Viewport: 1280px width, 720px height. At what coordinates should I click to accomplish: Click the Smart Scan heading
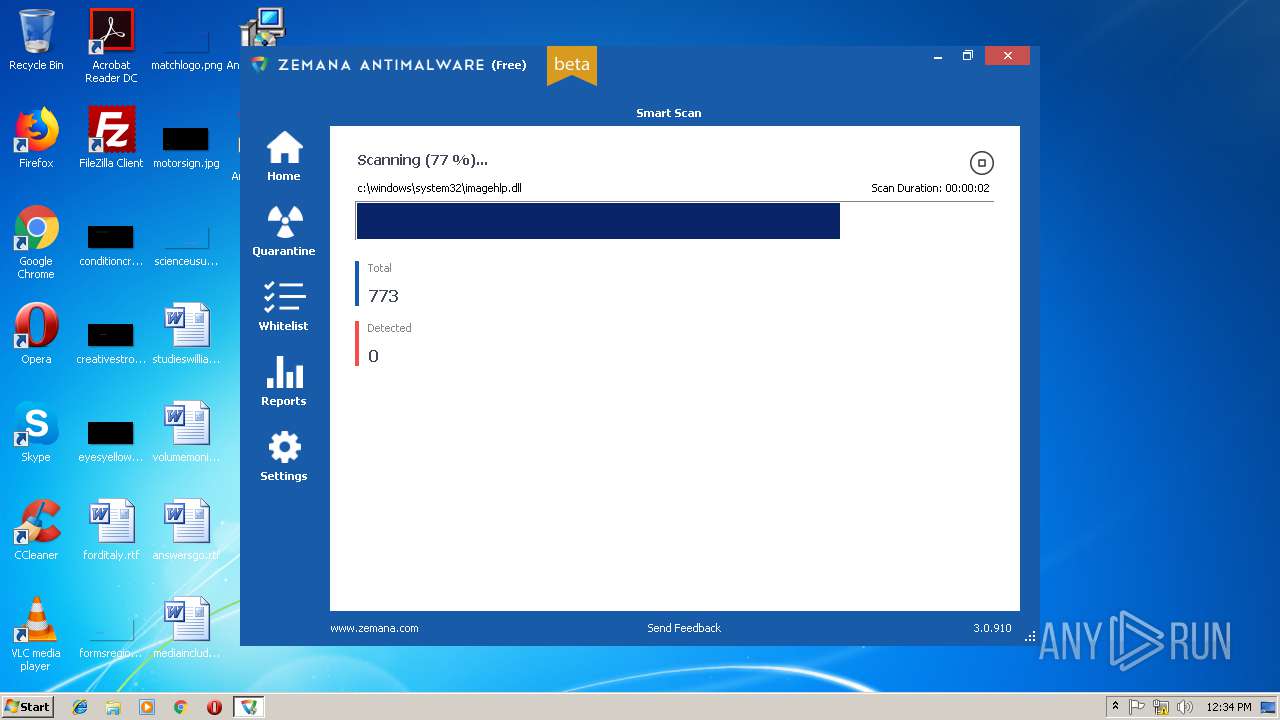pyautogui.click(x=669, y=113)
